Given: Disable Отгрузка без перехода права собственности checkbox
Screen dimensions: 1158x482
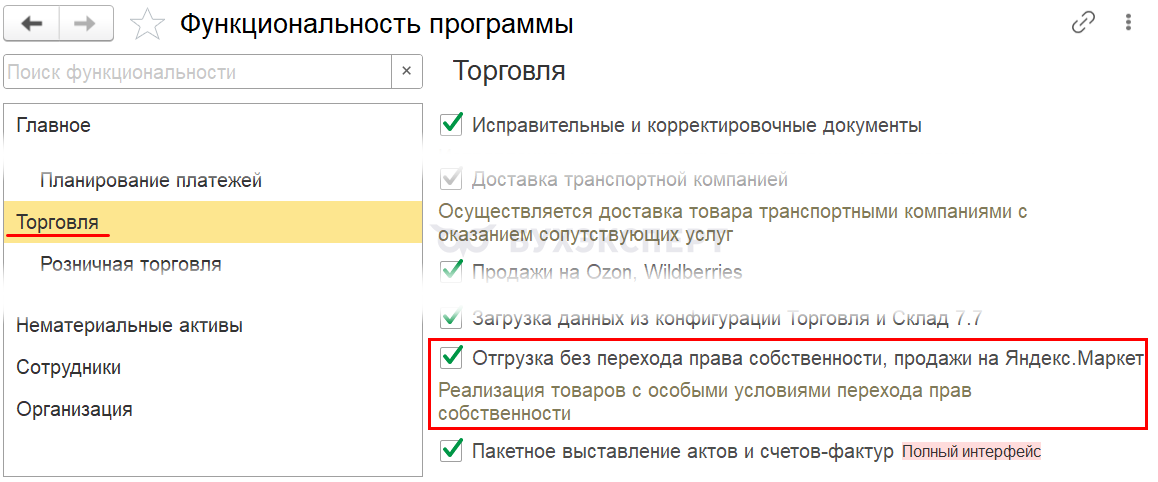Looking at the screenshot, I should pos(452,357).
